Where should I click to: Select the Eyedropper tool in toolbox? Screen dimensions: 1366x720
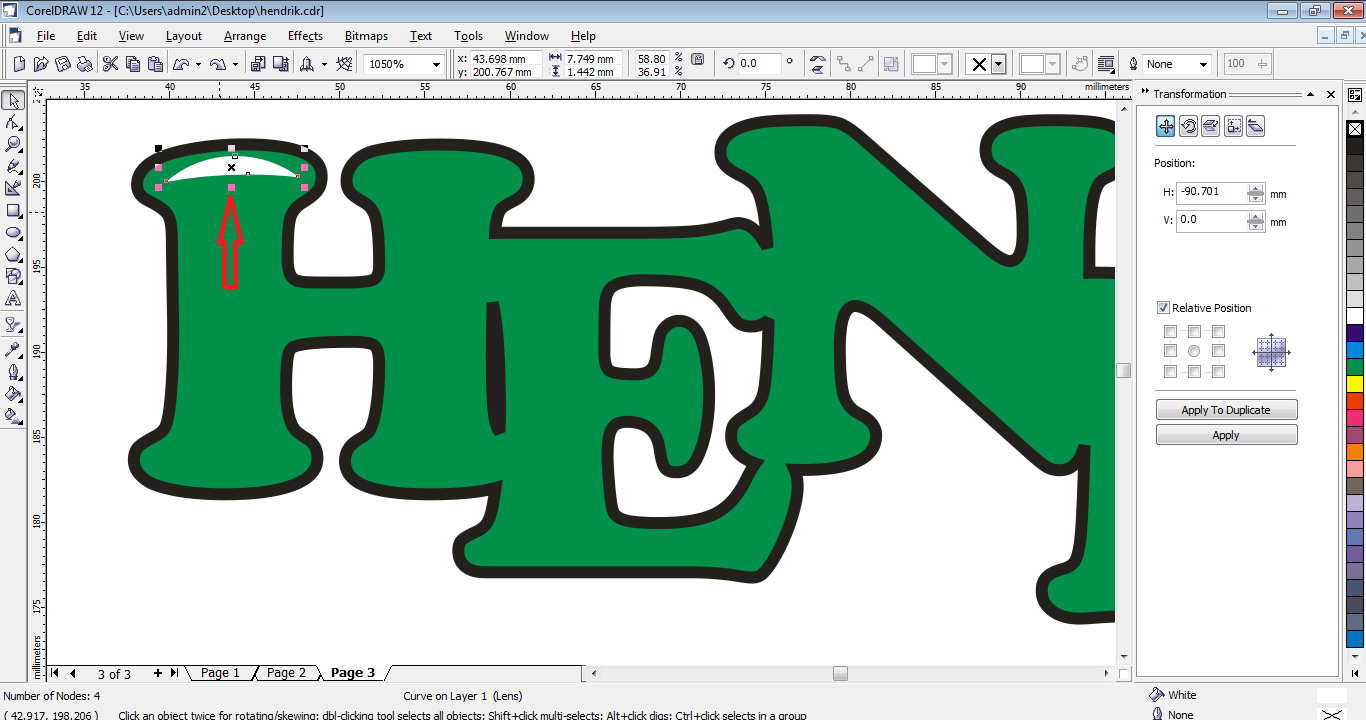(13, 349)
